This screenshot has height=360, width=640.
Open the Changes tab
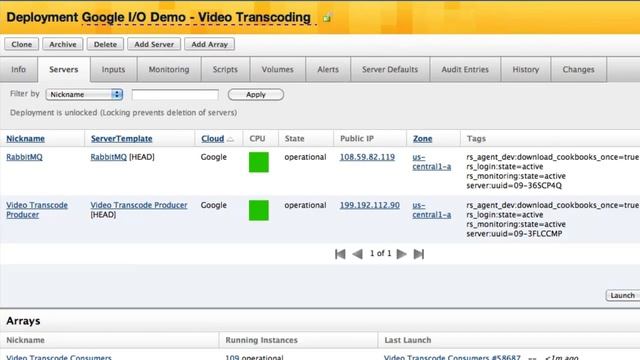click(578, 69)
